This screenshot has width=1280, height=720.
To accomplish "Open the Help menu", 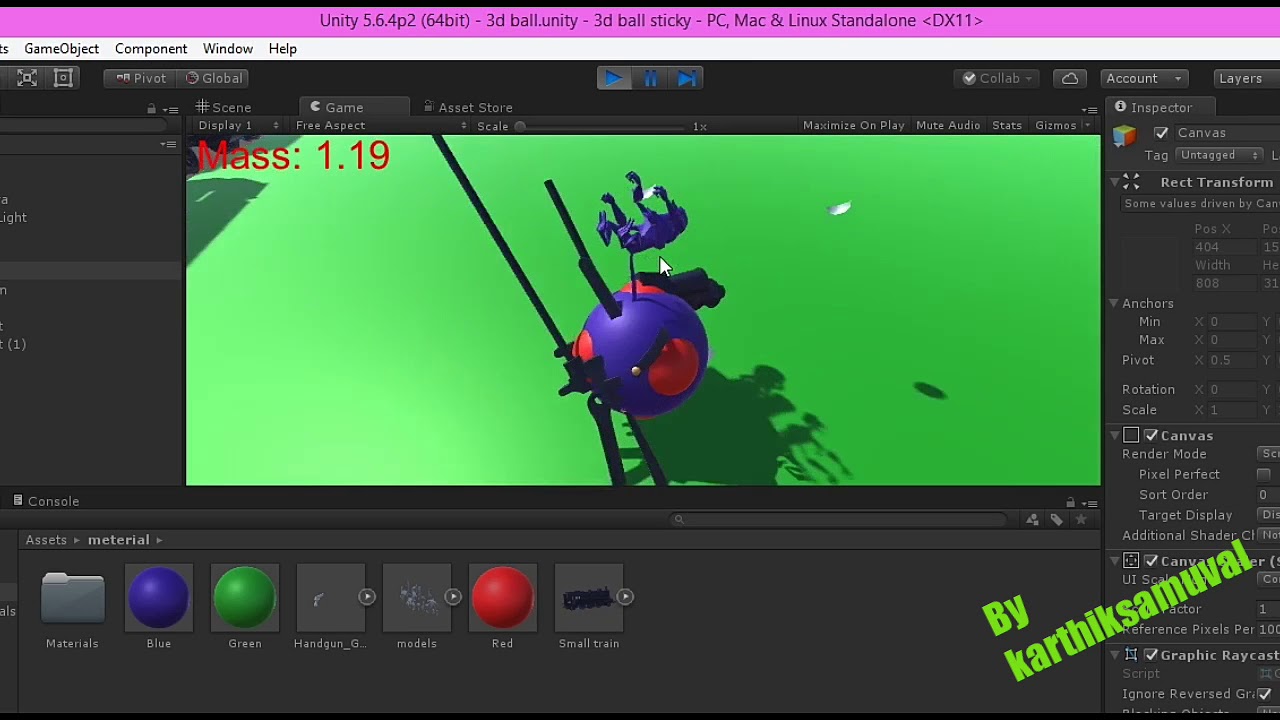I will (x=282, y=48).
